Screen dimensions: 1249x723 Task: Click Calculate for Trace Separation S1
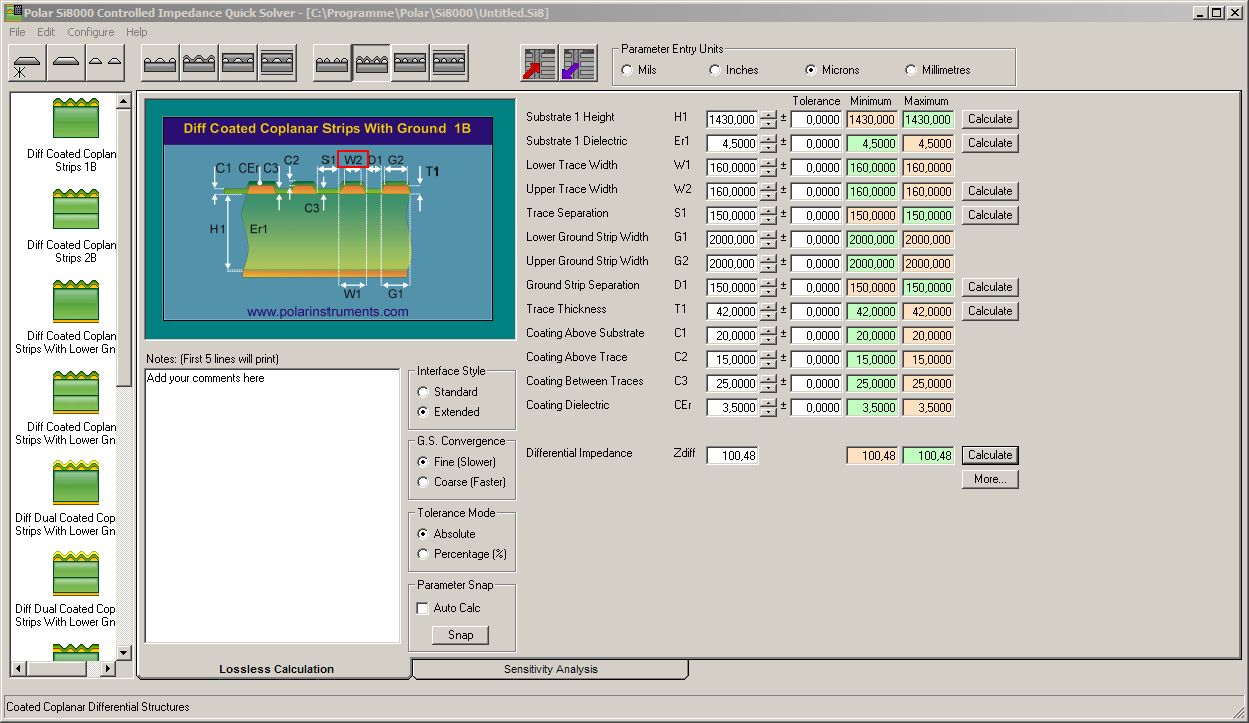click(x=990, y=215)
